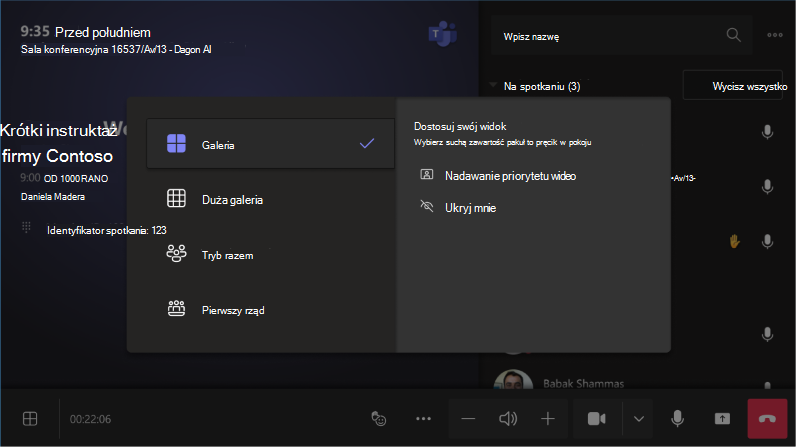
Task: Click the Daniela Madera organizer name
Action: point(53,197)
